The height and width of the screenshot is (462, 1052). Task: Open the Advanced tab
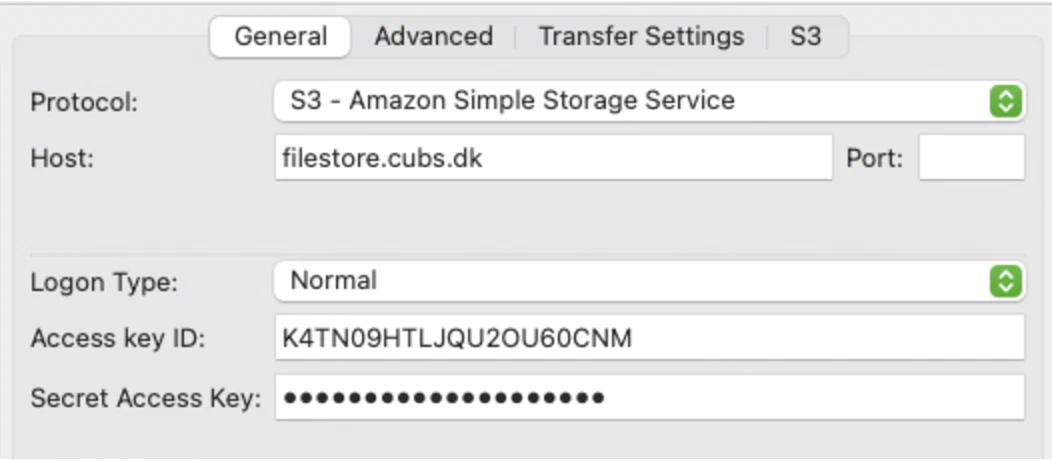pos(433,37)
